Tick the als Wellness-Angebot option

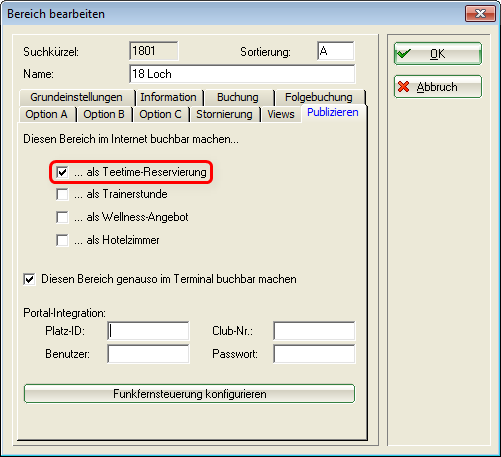(x=62, y=217)
